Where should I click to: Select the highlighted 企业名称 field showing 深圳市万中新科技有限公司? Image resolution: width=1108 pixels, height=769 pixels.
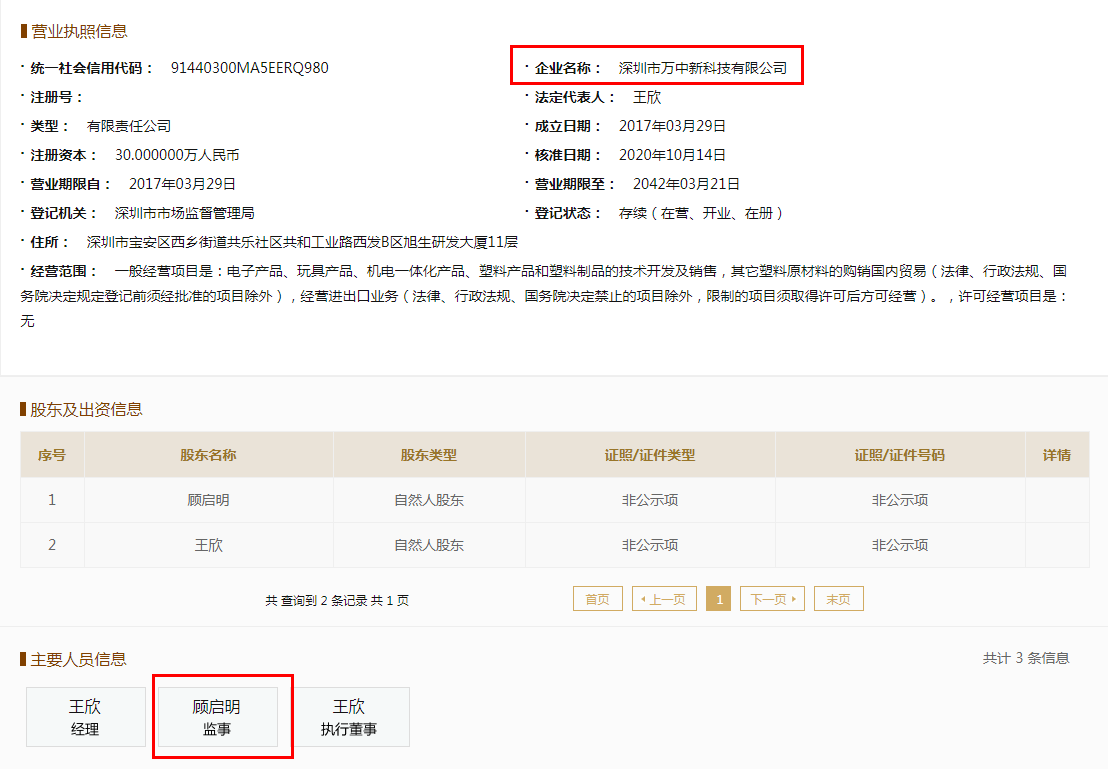(656, 63)
